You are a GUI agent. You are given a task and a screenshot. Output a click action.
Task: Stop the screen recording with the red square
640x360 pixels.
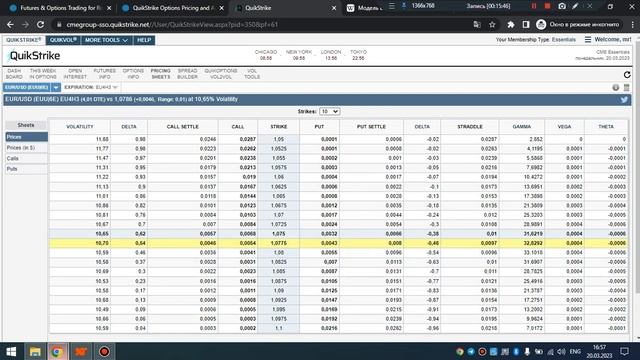[547, 6]
